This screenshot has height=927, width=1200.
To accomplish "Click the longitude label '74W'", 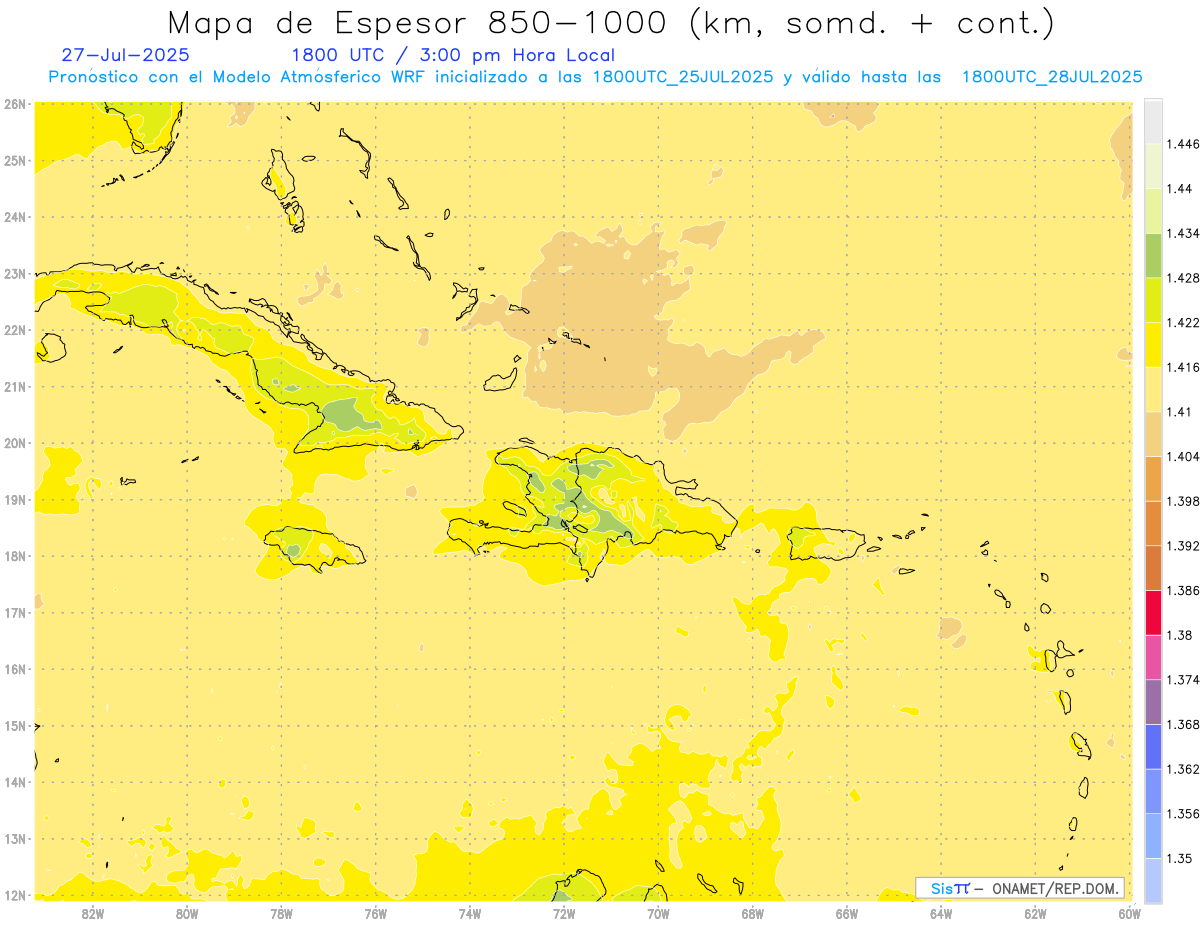I will [x=469, y=912].
